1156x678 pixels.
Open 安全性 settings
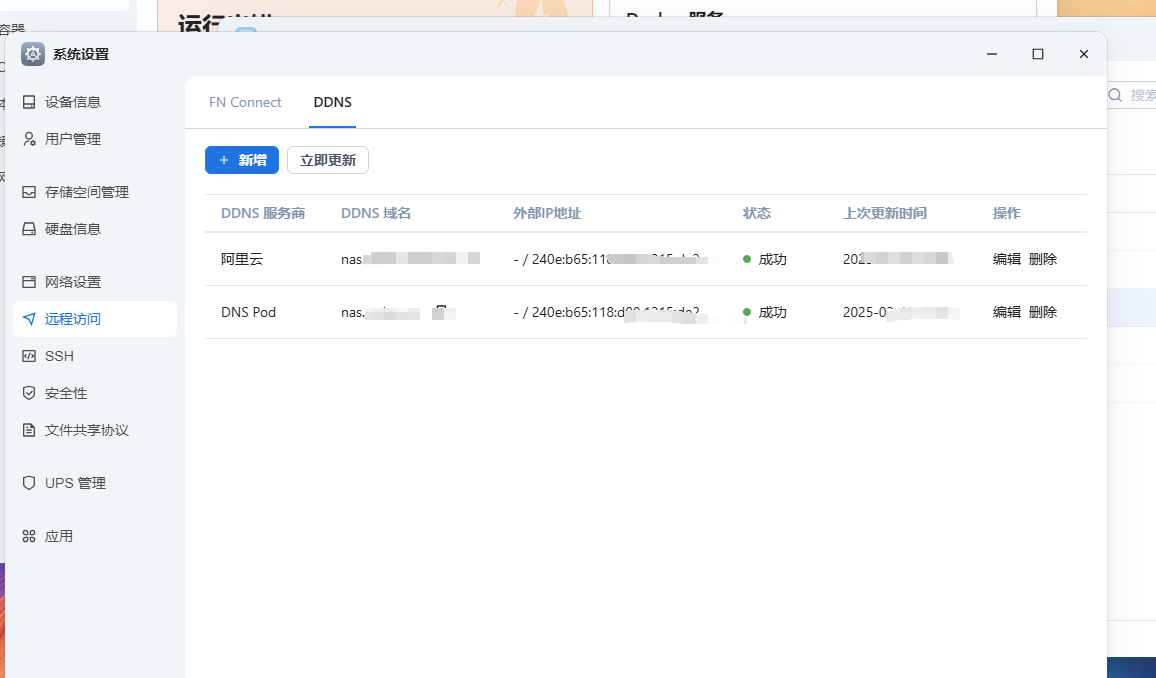[x=94, y=393]
